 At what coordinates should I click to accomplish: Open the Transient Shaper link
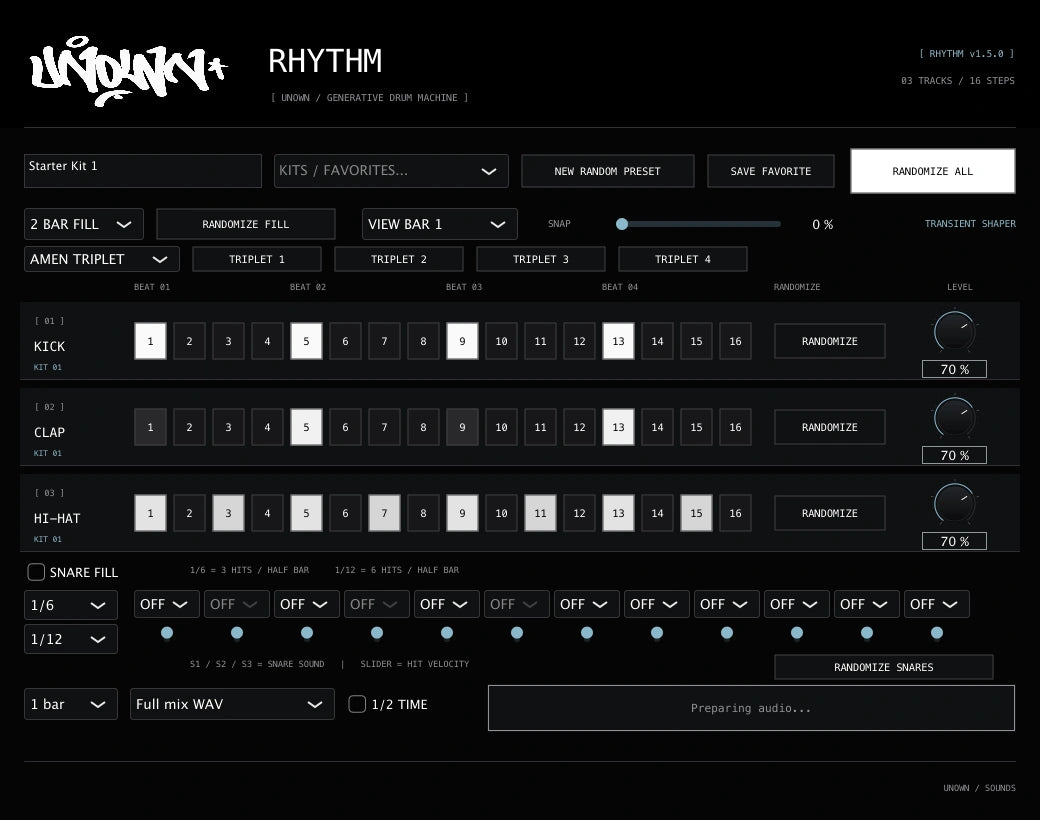coord(970,224)
